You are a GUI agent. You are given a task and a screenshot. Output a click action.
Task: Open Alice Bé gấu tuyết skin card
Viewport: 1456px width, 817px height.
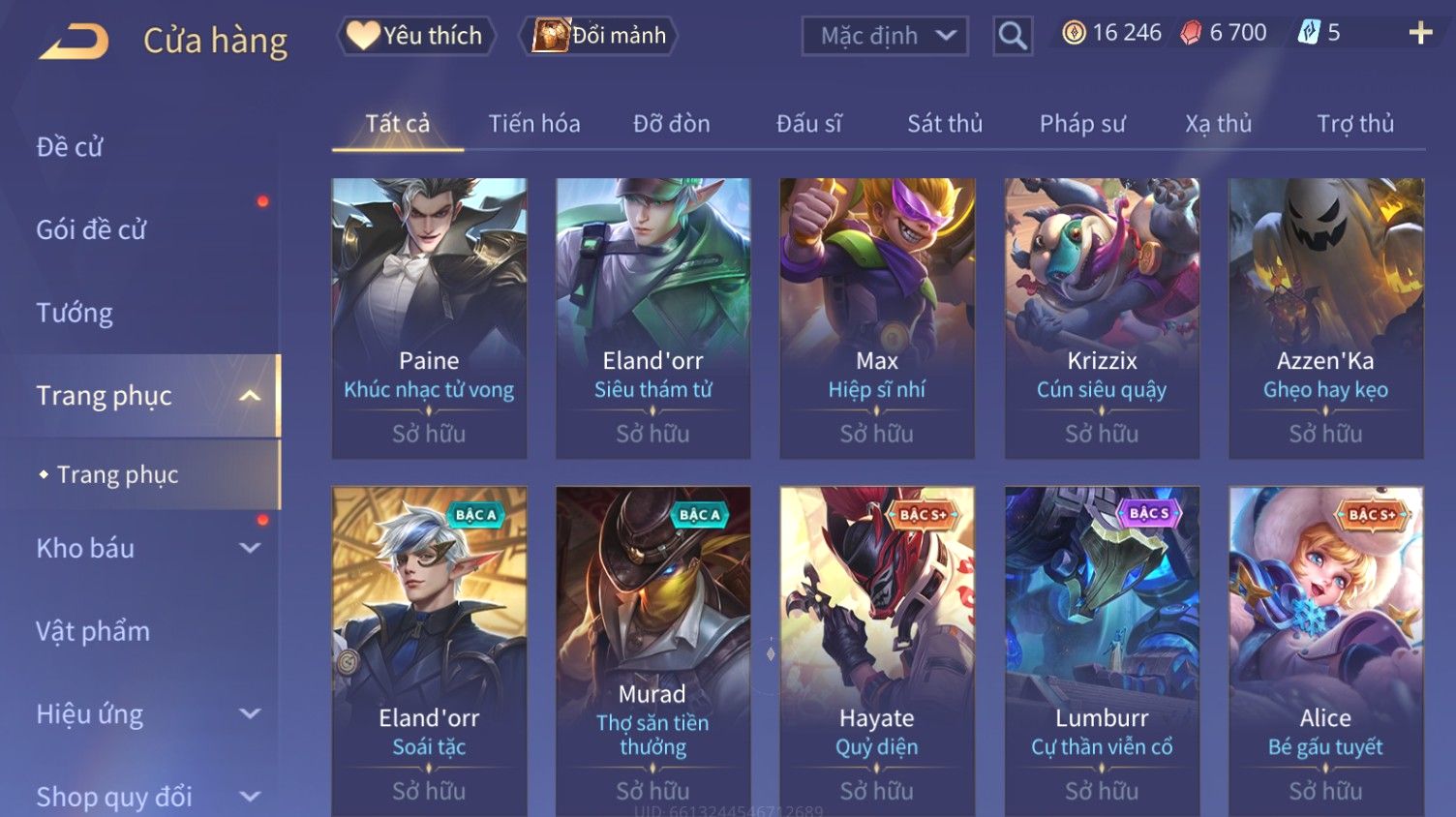pyautogui.click(x=1325, y=651)
